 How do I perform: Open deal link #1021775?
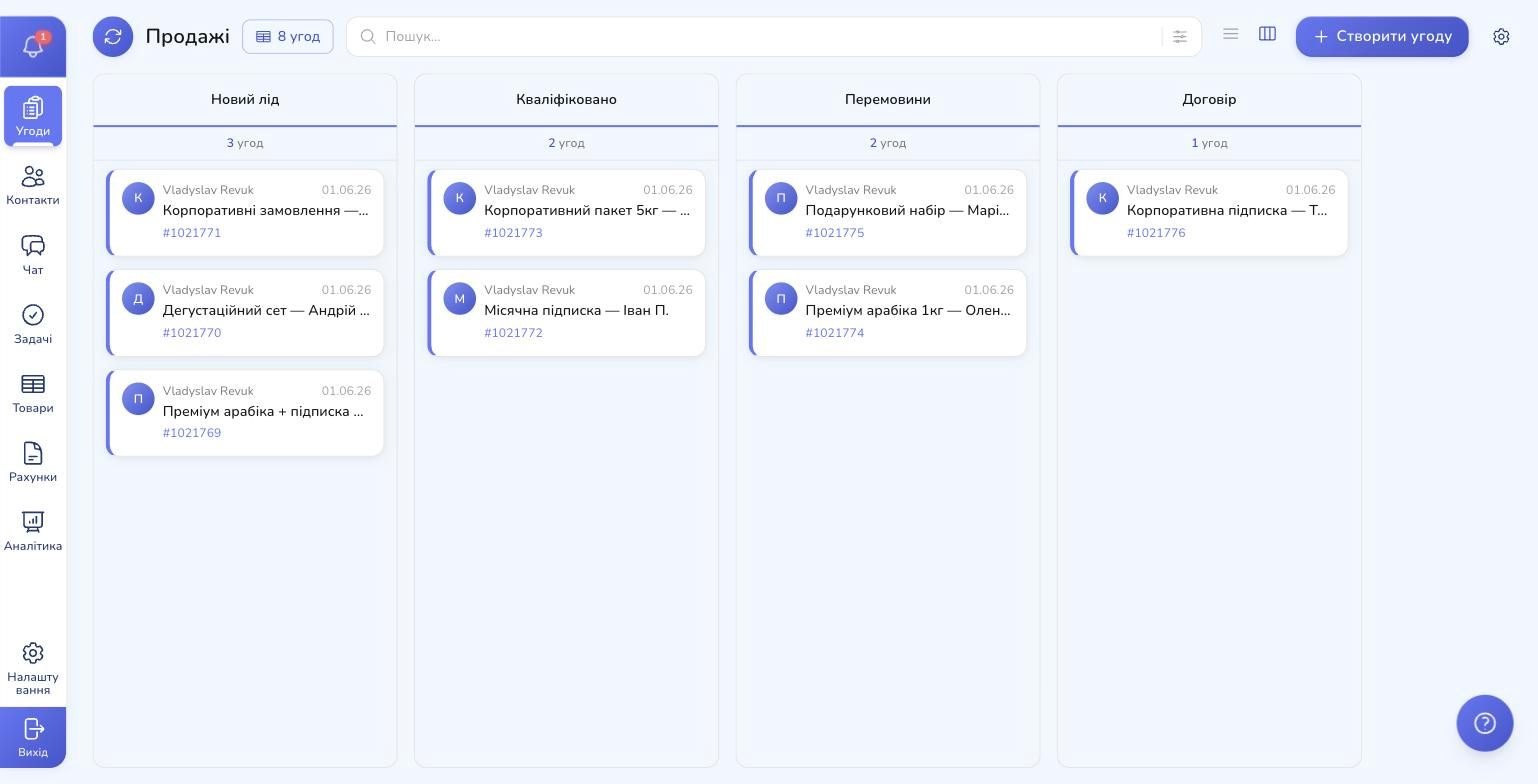point(835,233)
